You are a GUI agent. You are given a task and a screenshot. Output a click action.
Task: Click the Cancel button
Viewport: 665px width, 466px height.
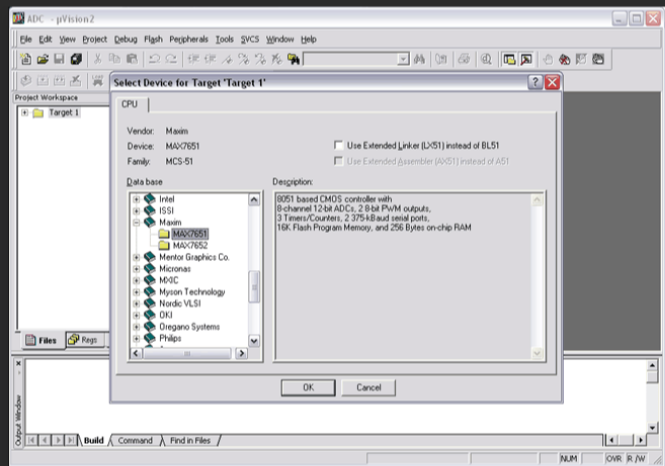click(x=369, y=388)
